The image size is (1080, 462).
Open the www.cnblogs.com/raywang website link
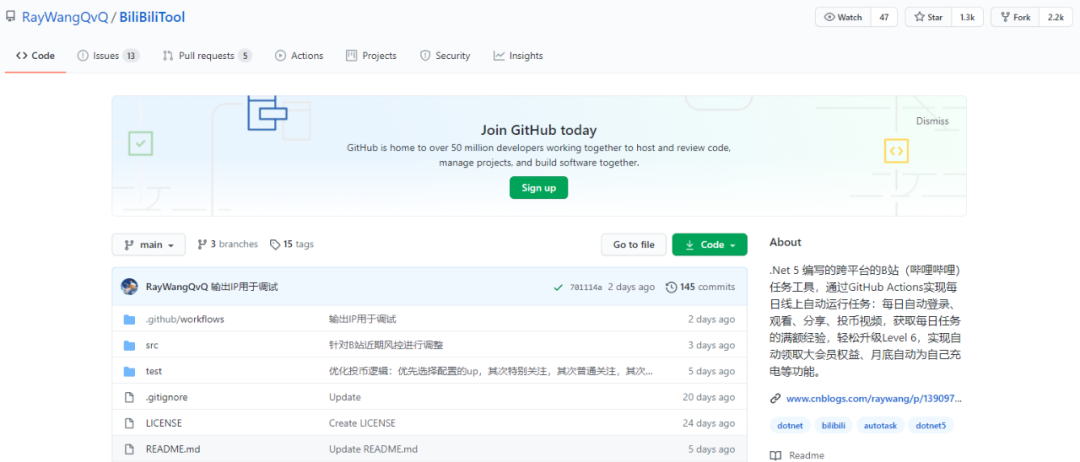tap(873, 398)
